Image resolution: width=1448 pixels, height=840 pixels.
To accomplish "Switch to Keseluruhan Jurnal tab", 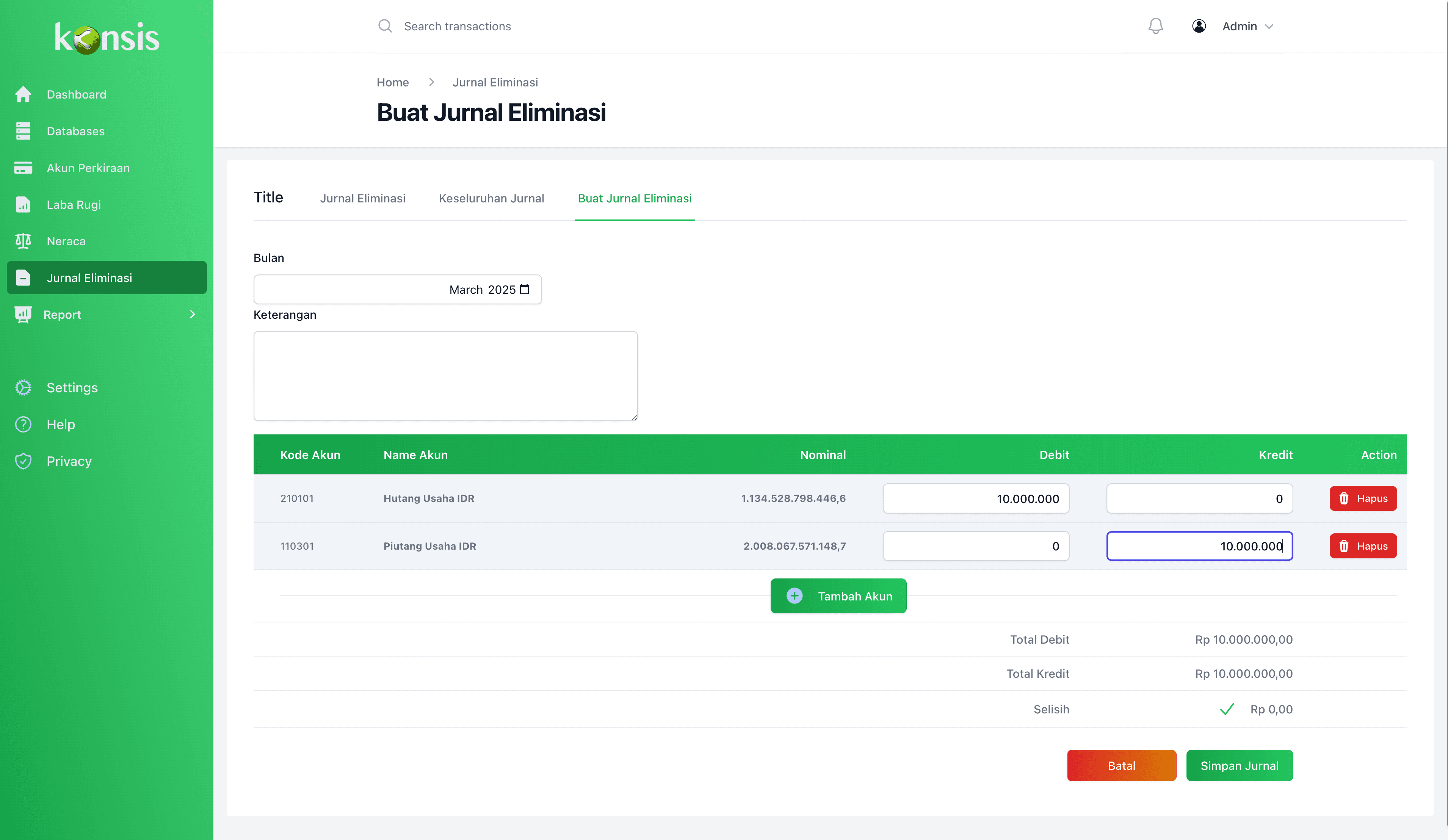I will click(491, 198).
